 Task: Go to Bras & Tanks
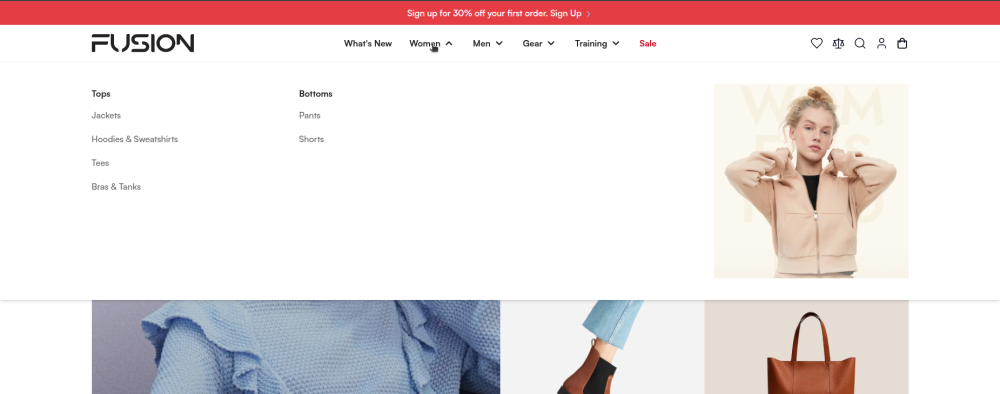pos(116,187)
